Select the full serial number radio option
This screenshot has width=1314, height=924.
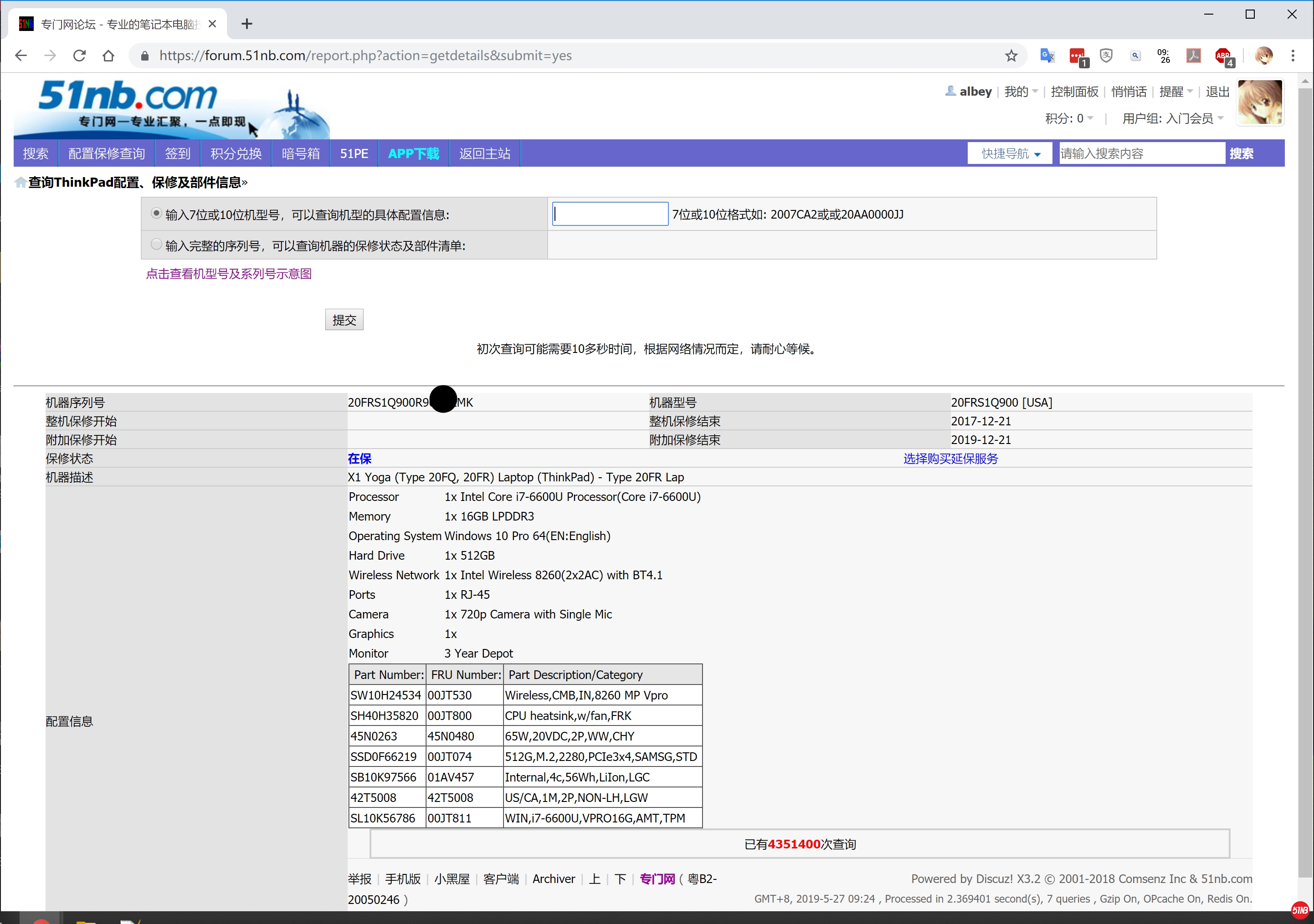click(x=156, y=244)
